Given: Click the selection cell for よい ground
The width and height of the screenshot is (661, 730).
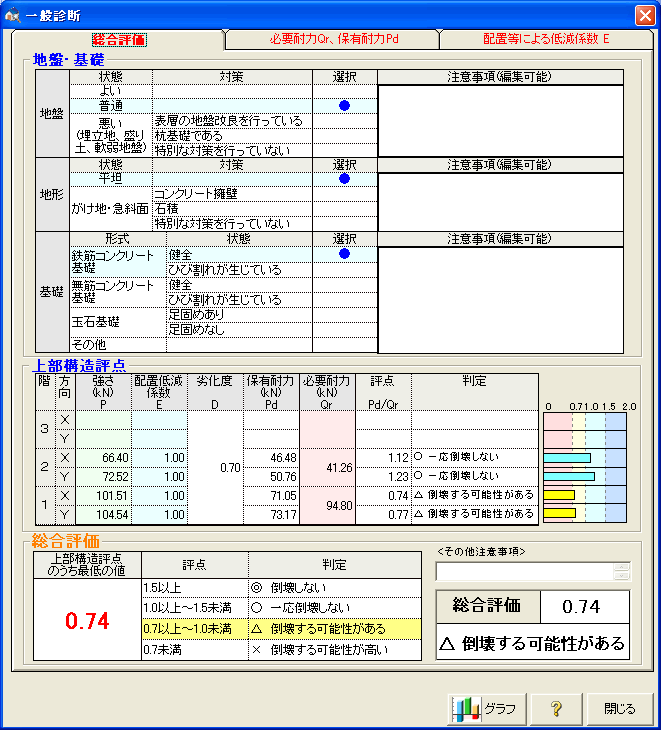Looking at the screenshot, I should 344,91.
